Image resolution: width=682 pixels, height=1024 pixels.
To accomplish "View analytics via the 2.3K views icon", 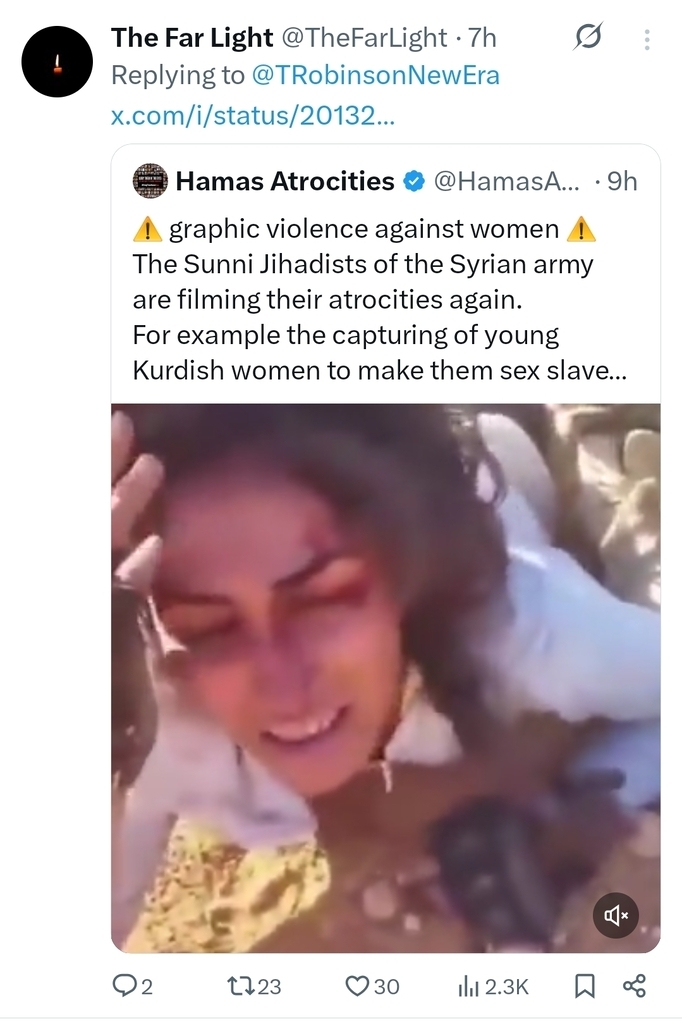I will tap(468, 986).
